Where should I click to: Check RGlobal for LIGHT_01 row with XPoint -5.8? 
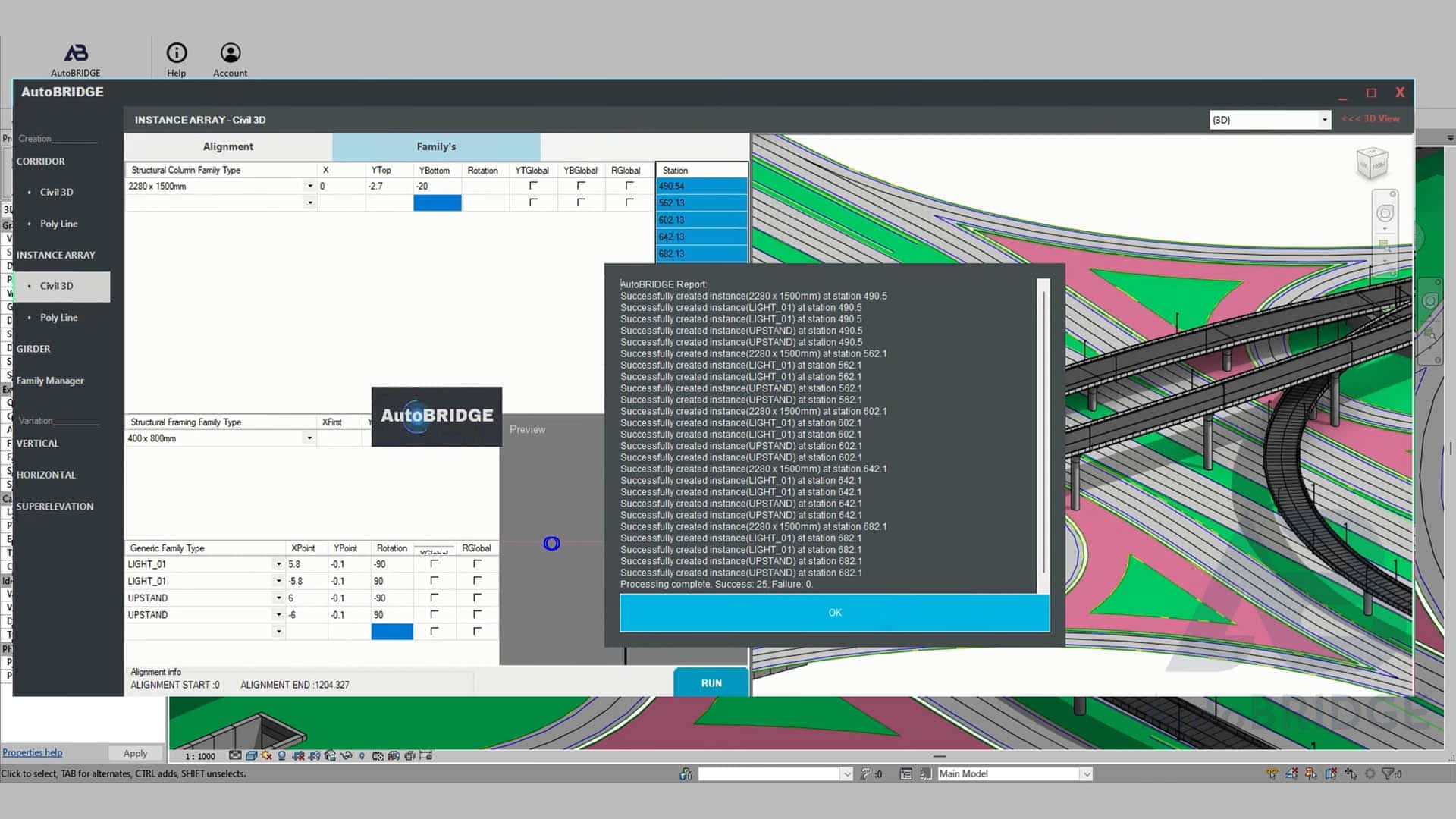pos(477,580)
